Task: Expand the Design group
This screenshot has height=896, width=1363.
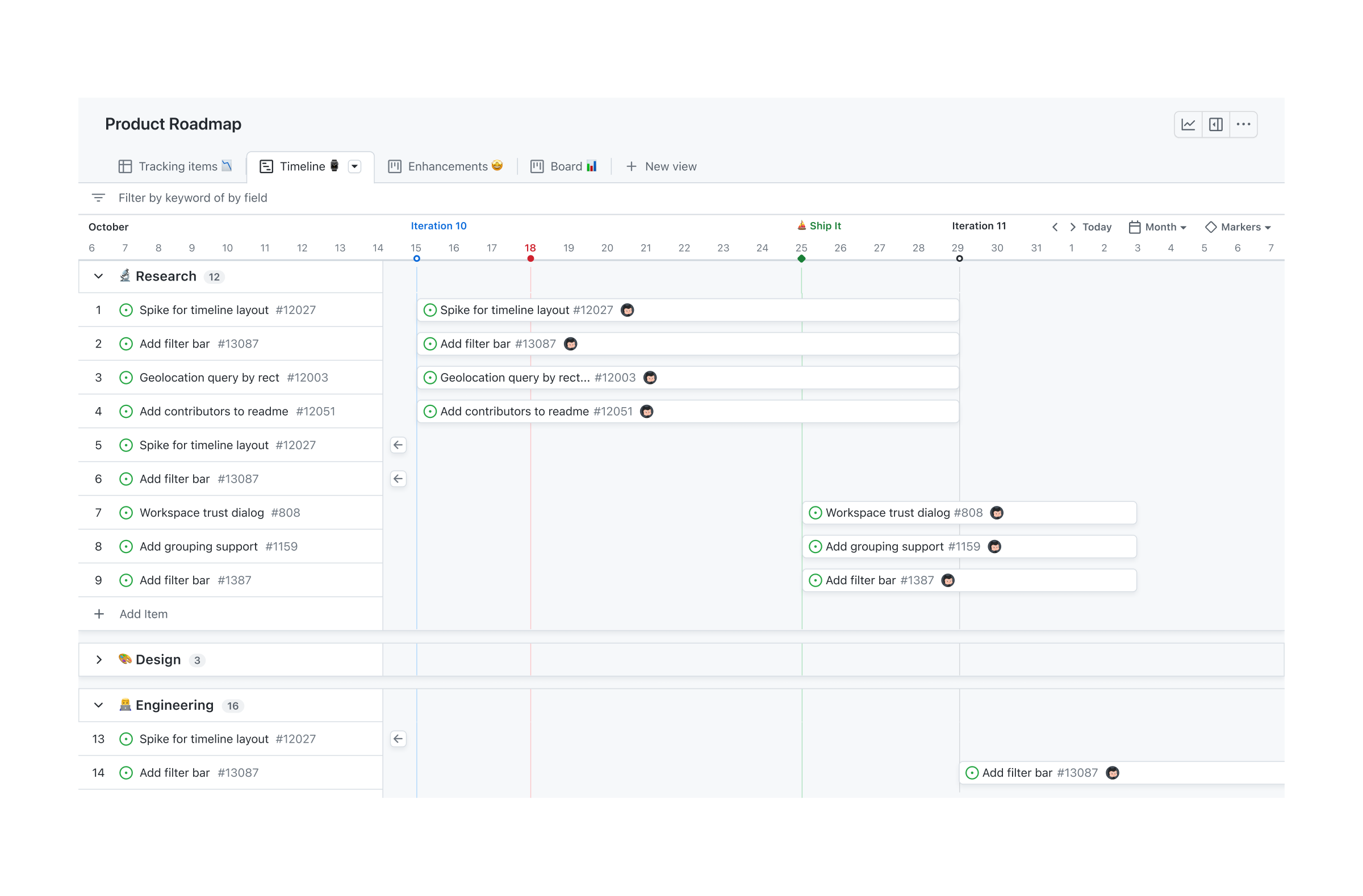Action: click(98, 660)
